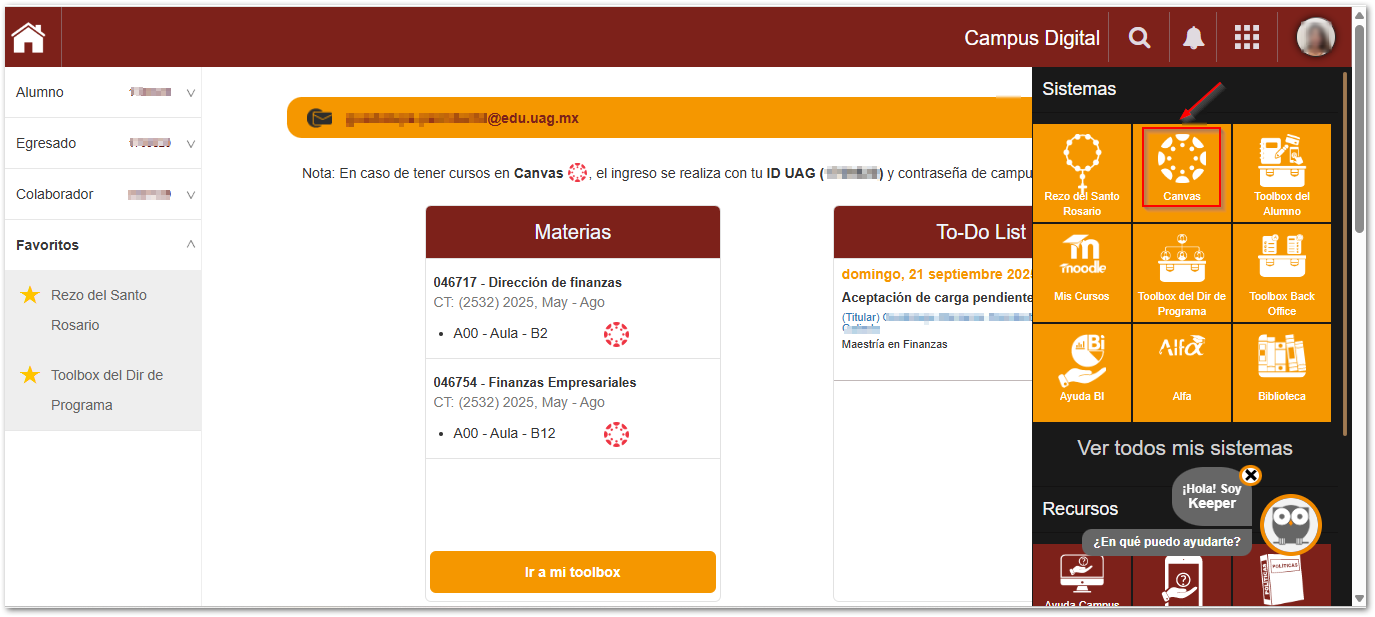1375x617 pixels.
Task: Open the Biblioteca tile
Action: [1282, 372]
